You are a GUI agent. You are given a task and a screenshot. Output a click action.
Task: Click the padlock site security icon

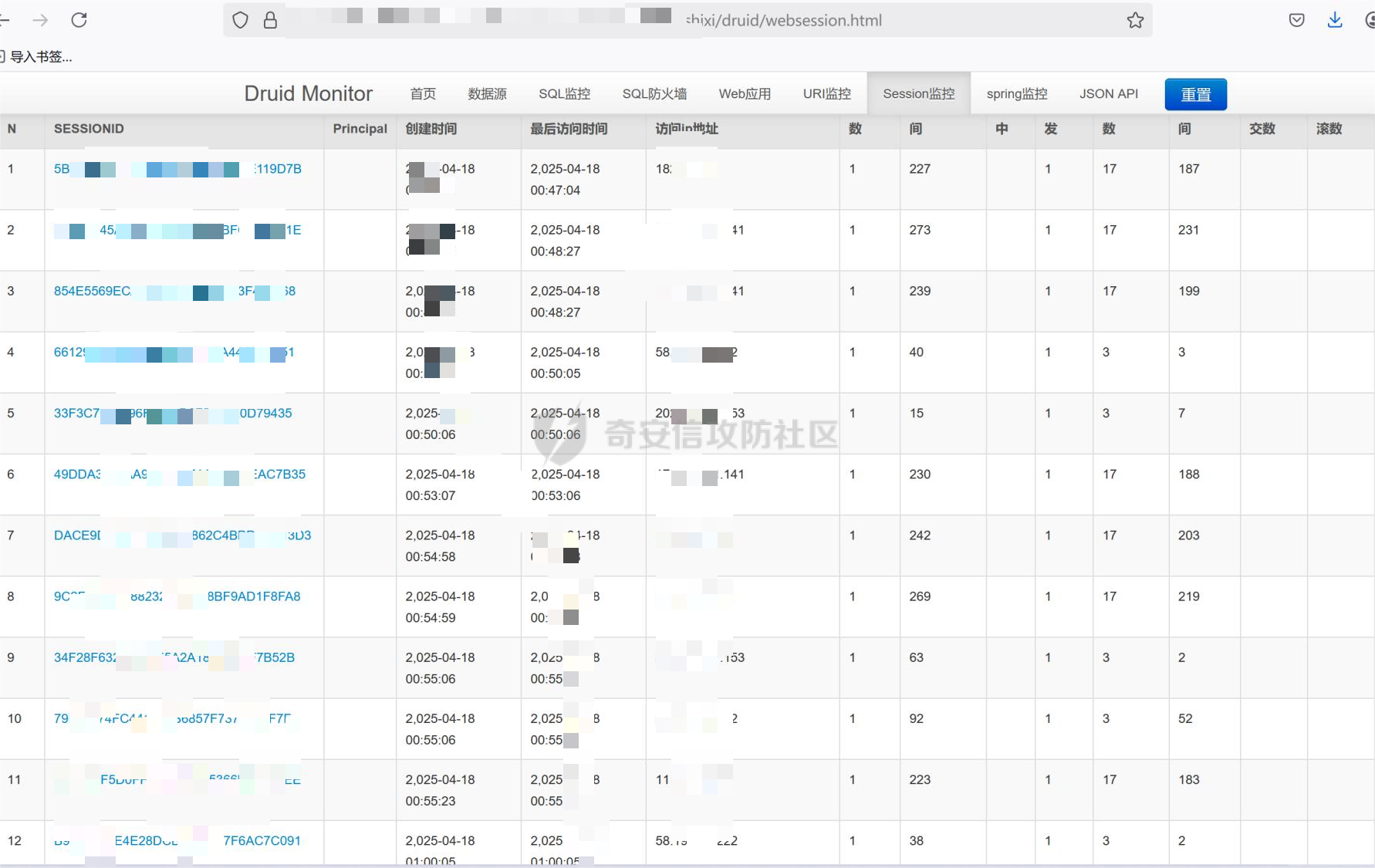click(x=270, y=20)
